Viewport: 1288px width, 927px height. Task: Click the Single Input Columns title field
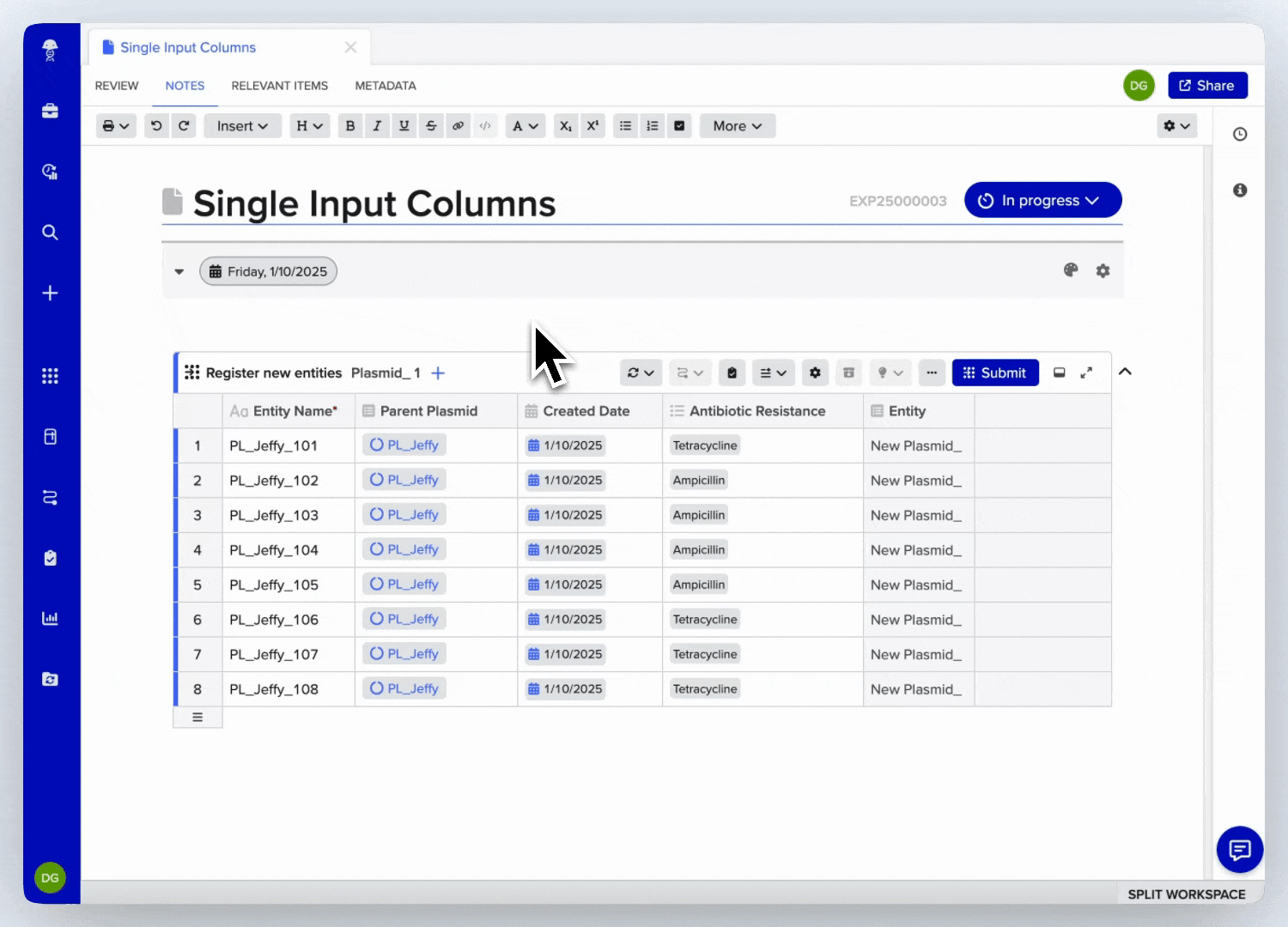[374, 204]
